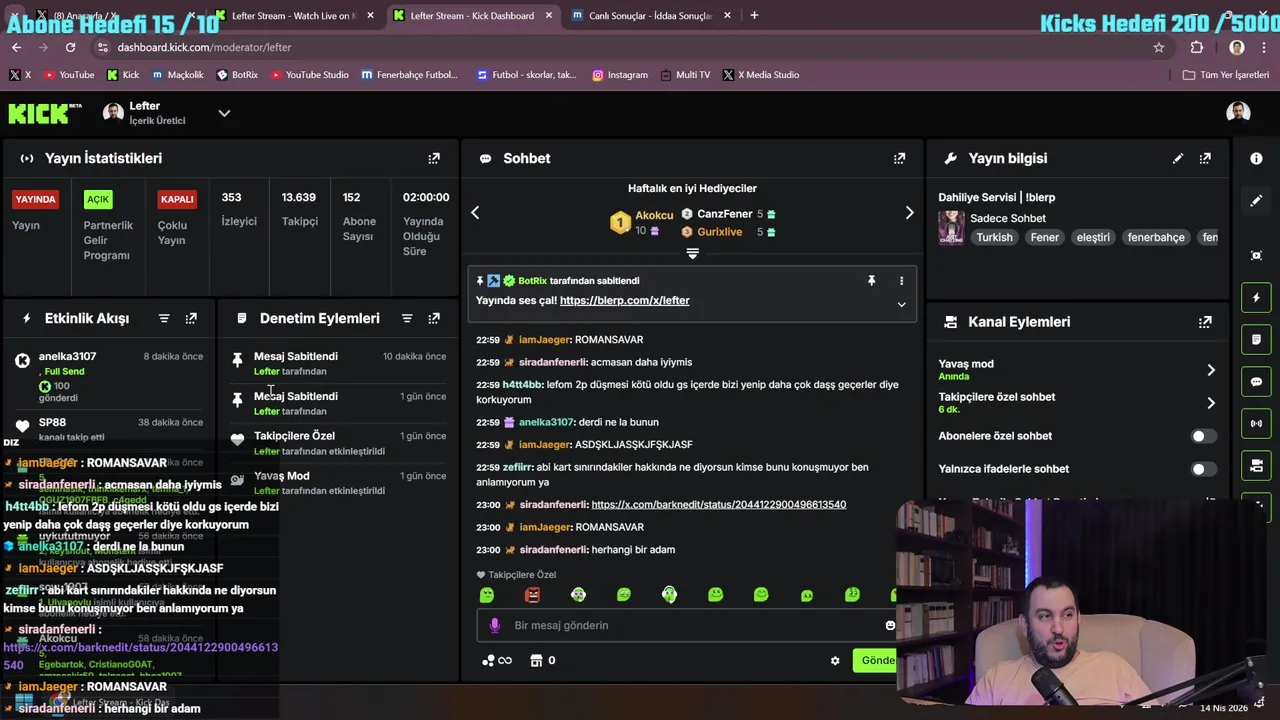The width and height of the screenshot is (1280, 720).
Task: Toggle the lightning activity widget in sidebar
Action: 1256,298
